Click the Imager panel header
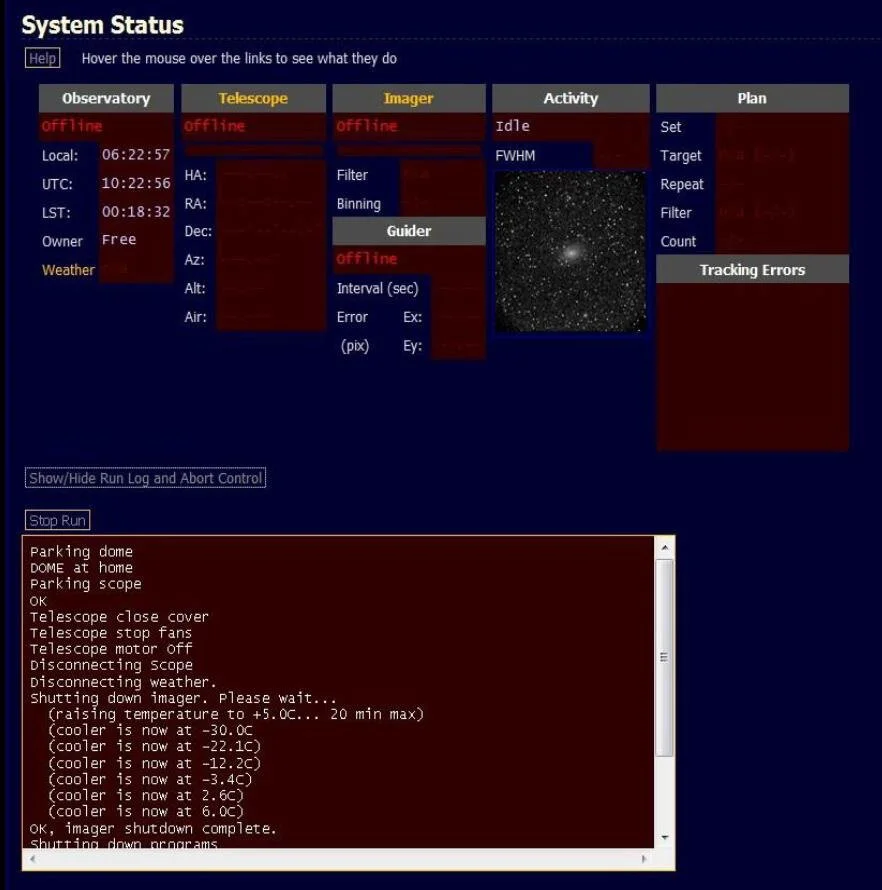The width and height of the screenshot is (882, 890). click(408, 98)
